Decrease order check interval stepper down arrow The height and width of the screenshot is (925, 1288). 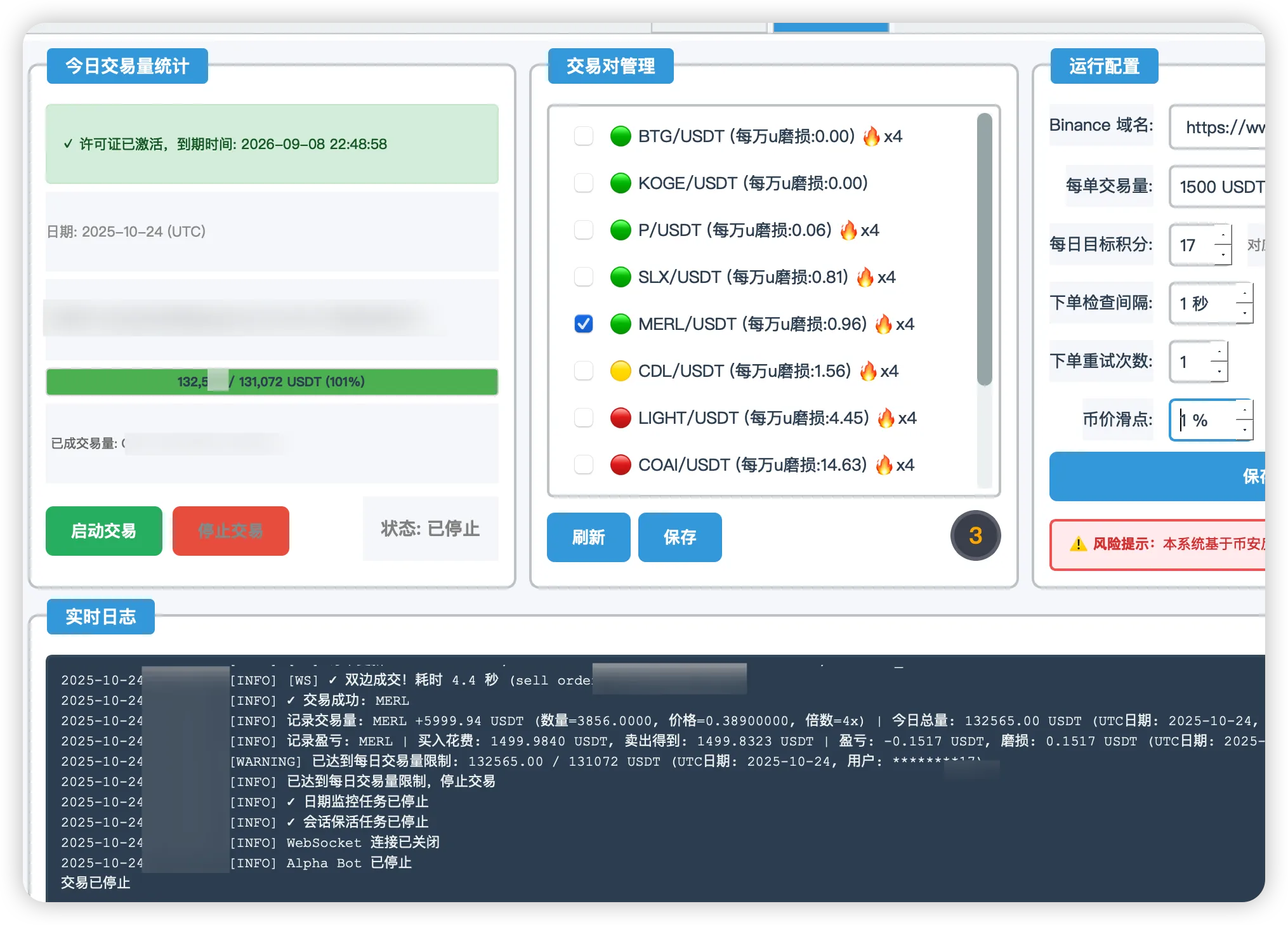pyautogui.click(x=1244, y=312)
